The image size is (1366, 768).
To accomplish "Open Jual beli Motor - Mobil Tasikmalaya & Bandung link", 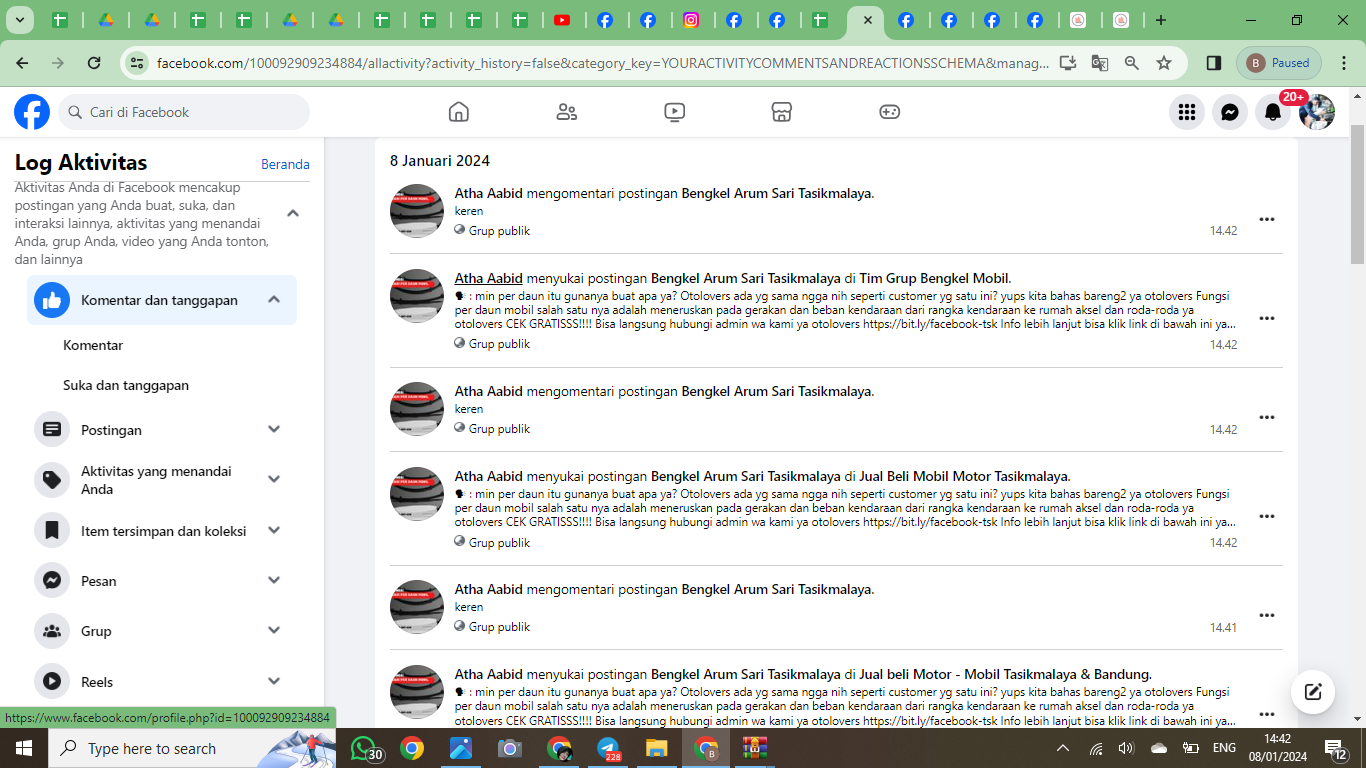I will tap(1005, 674).
